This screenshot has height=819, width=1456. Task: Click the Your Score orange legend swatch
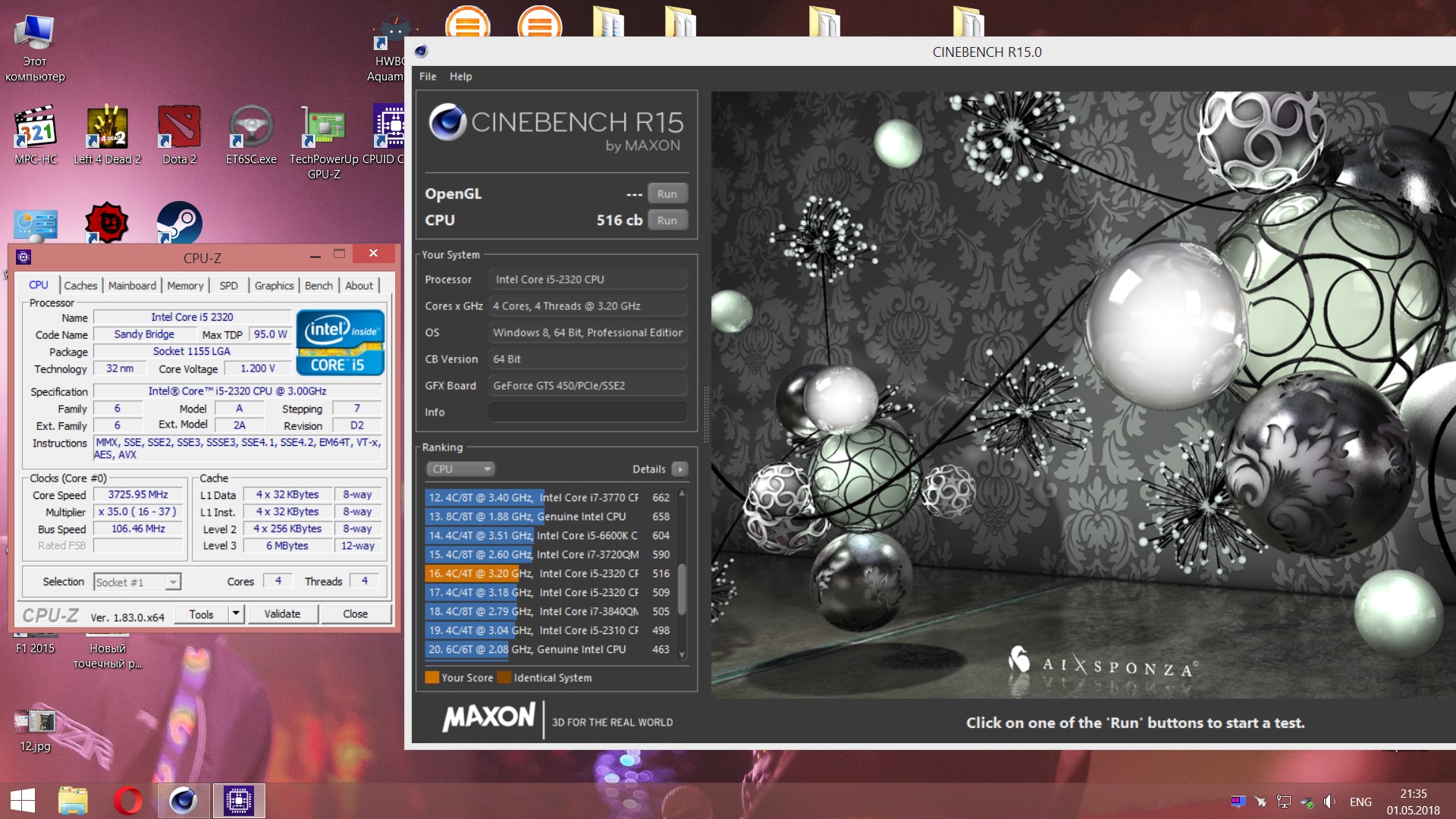pos(432,677)
